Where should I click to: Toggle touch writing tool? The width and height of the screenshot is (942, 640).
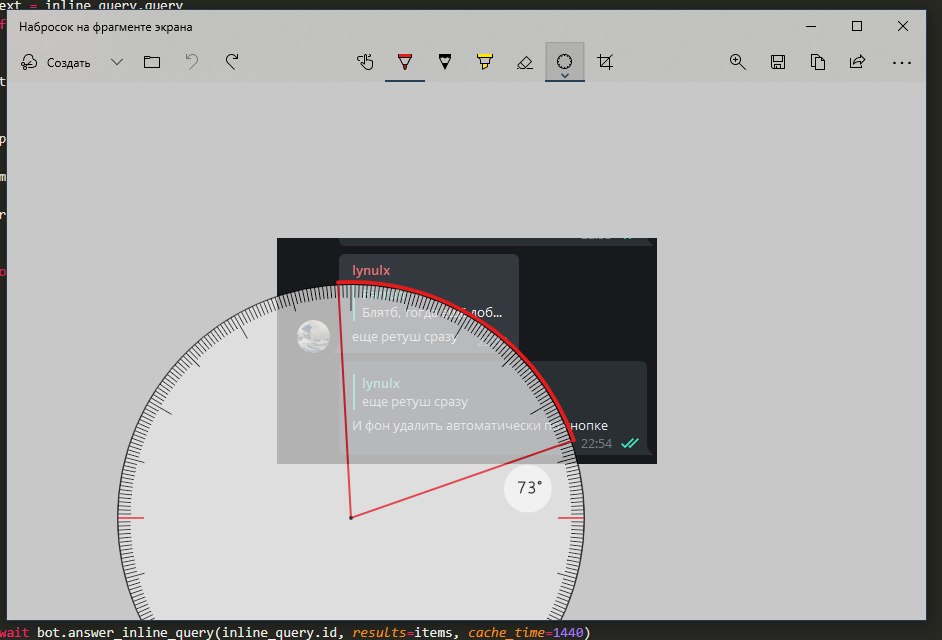[365, 62]
